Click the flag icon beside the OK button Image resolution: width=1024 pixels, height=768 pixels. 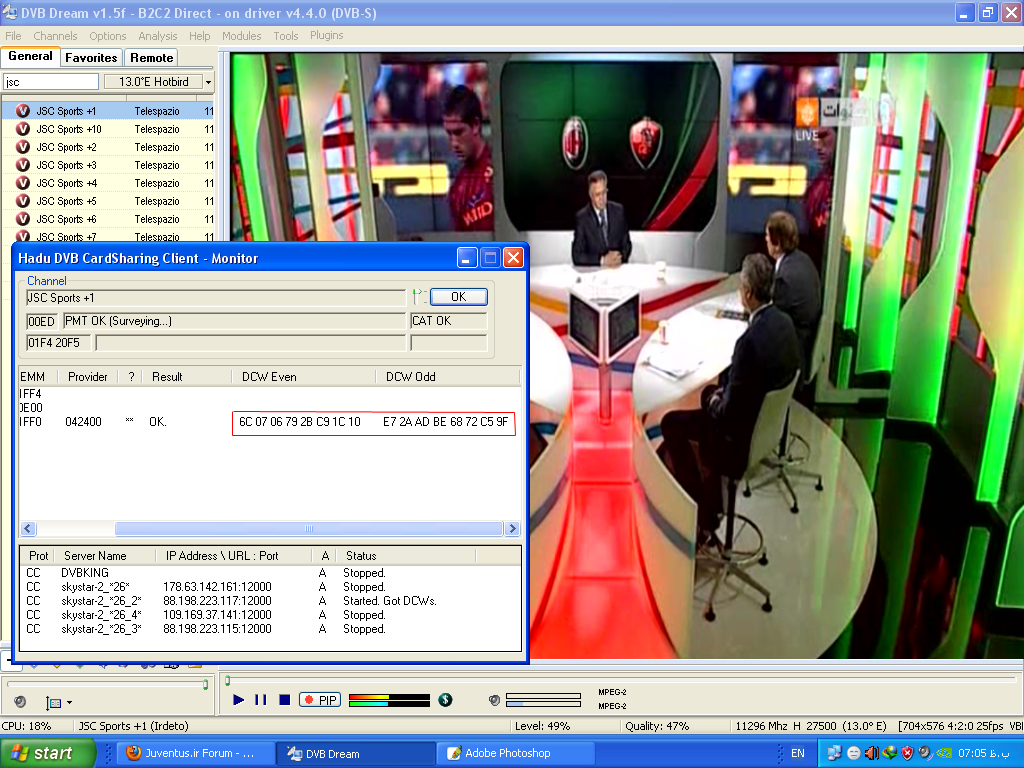coord(420,297)
